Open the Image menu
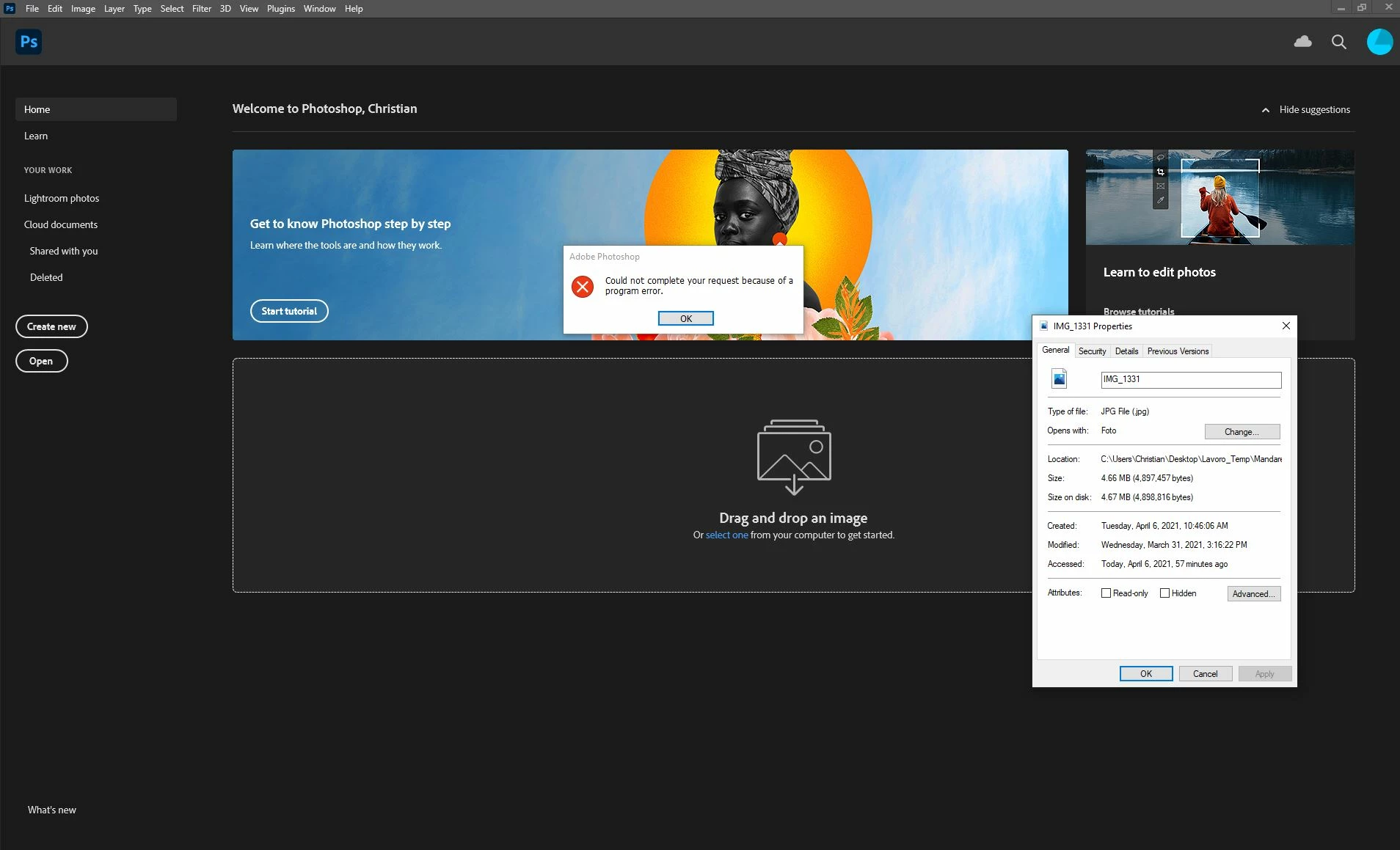 point(83,9)
